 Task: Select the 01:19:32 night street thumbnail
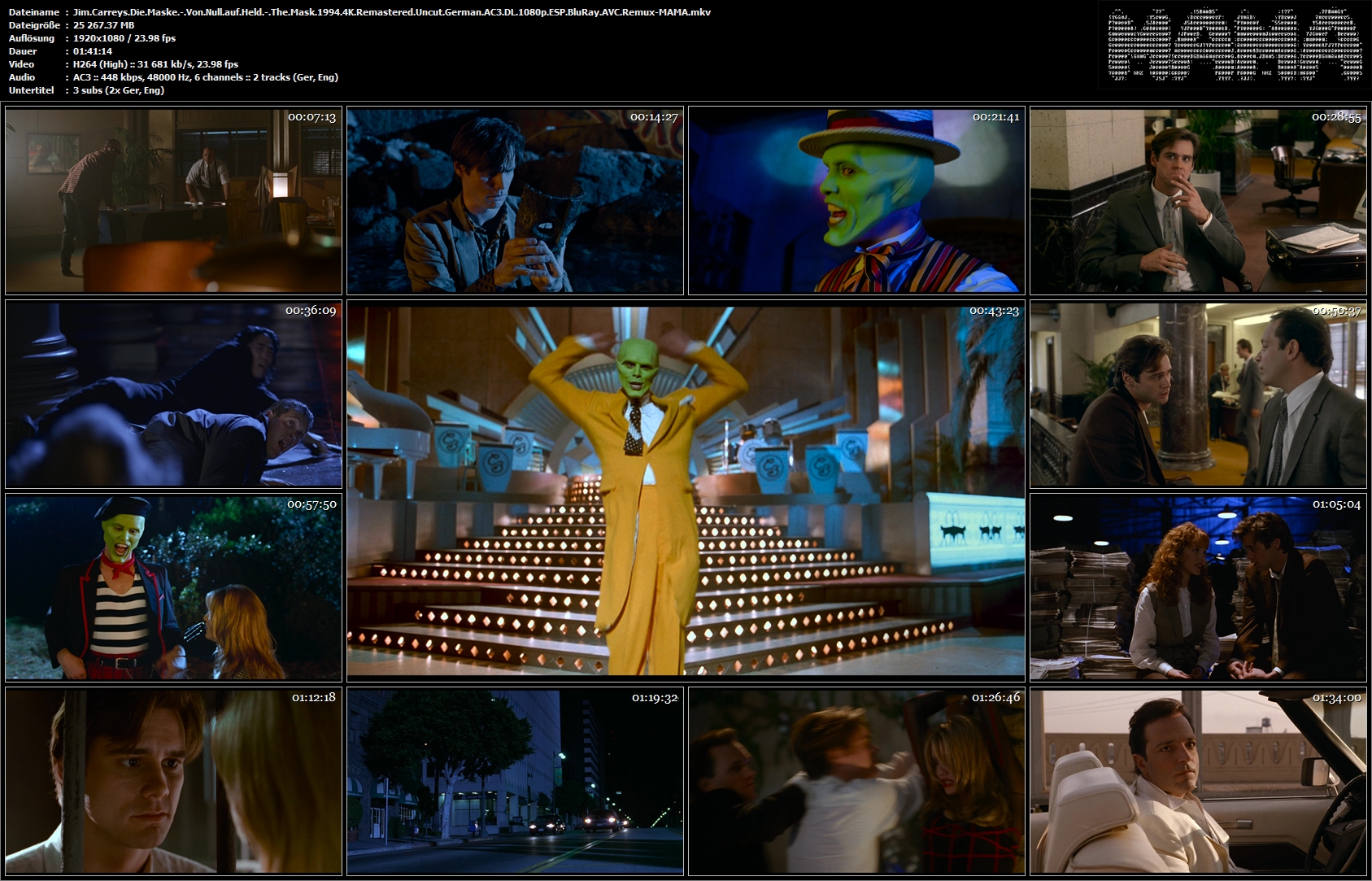[515, 782]
